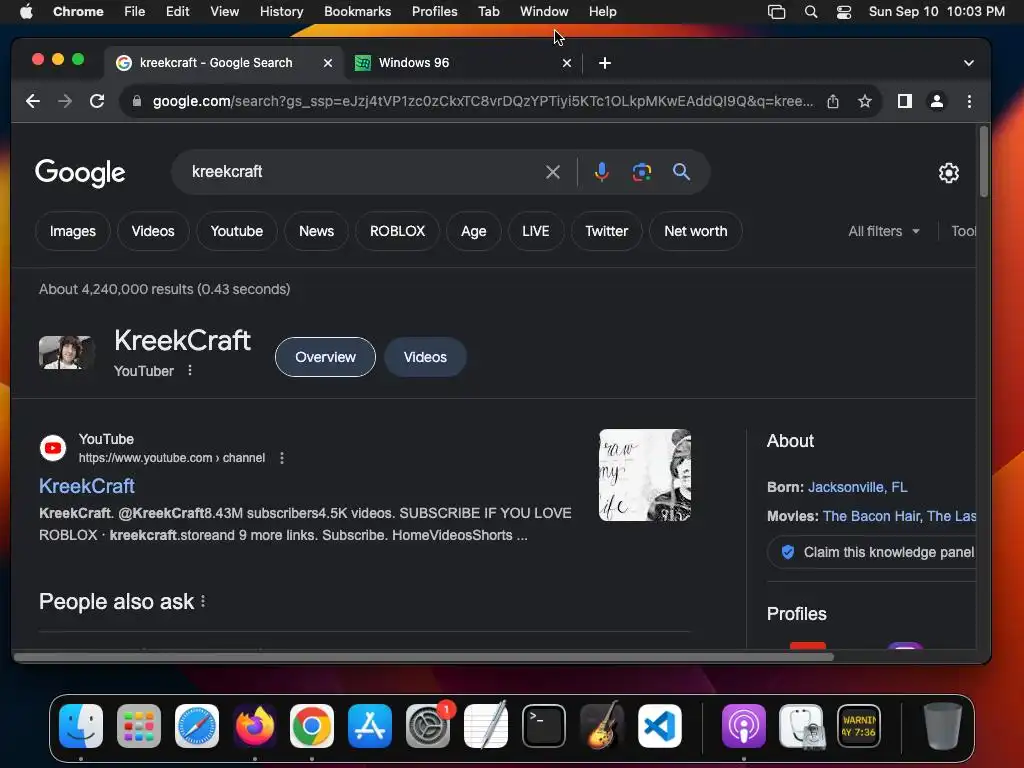
Task: Open Chrome side panel
Action: pyautogui.click(x=904, y=101)
